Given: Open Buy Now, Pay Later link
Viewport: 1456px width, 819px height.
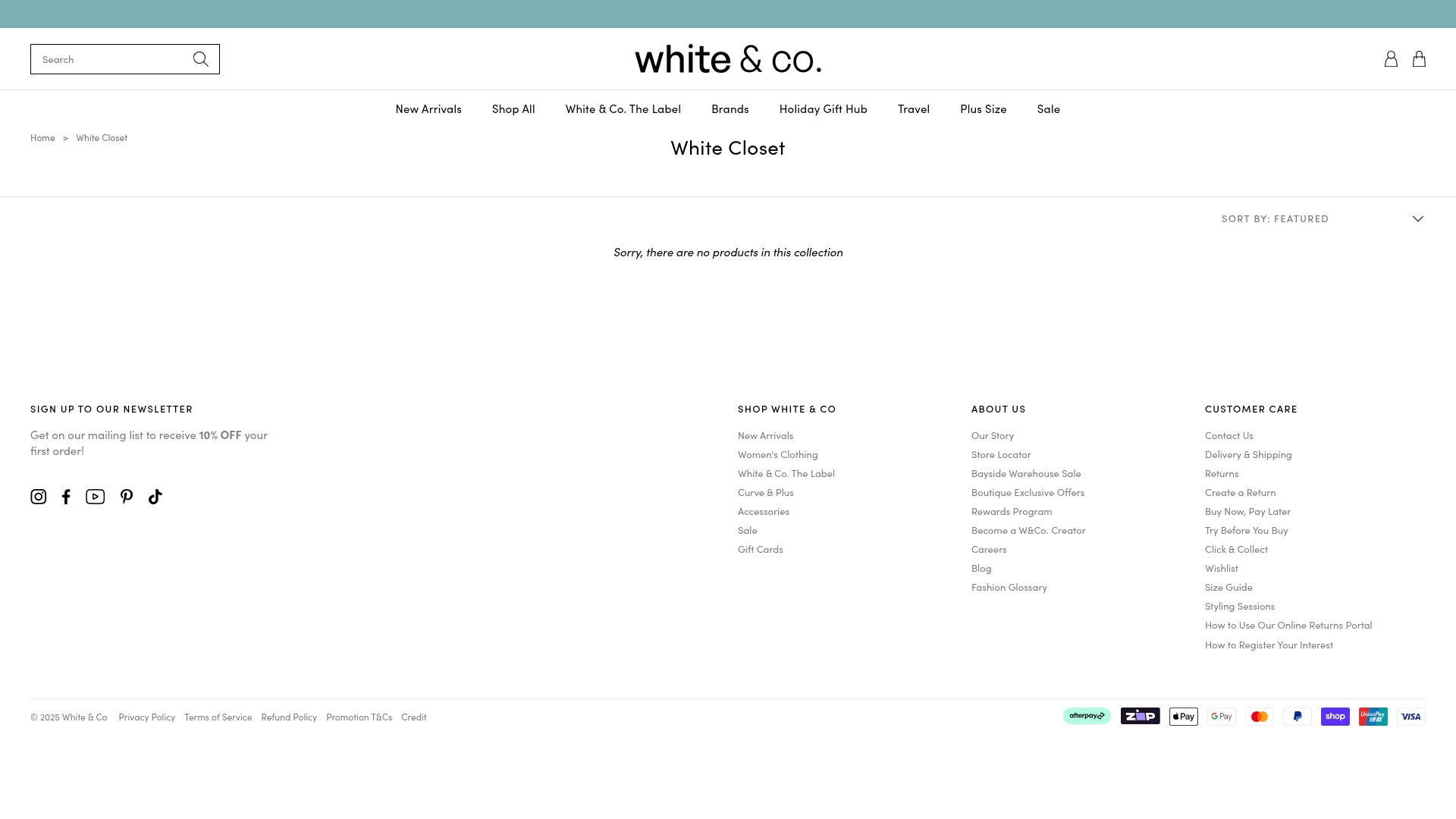Looking at the screenshot, I should tap(1247, 511).
